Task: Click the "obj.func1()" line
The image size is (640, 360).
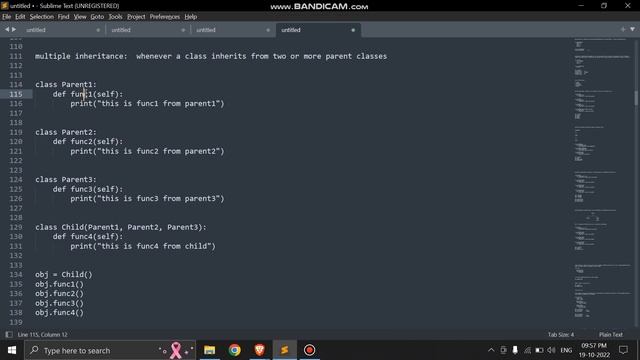Action: point(59,284)
